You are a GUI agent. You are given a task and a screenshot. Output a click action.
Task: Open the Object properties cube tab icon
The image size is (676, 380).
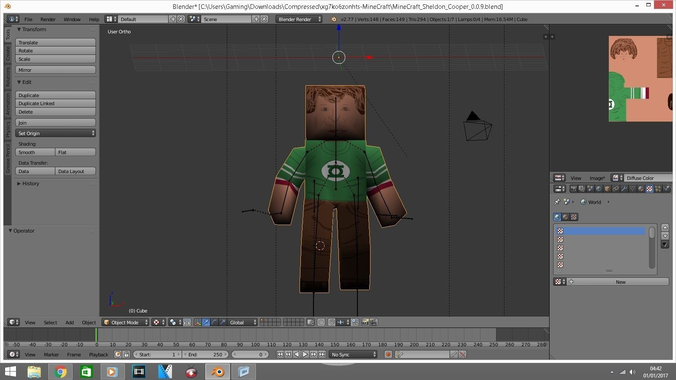607,188
